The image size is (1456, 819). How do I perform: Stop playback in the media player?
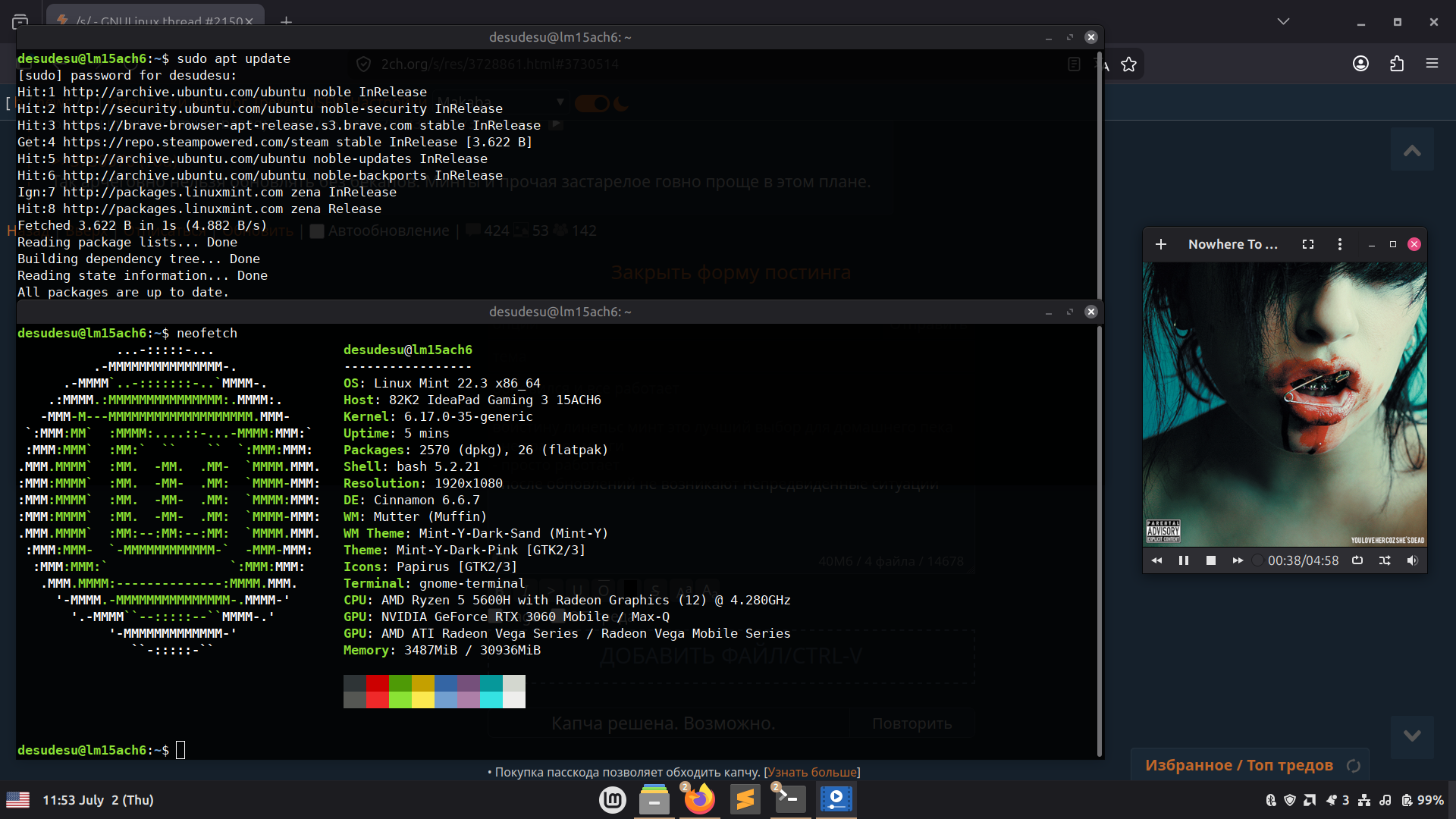(x=1211, y=560)
